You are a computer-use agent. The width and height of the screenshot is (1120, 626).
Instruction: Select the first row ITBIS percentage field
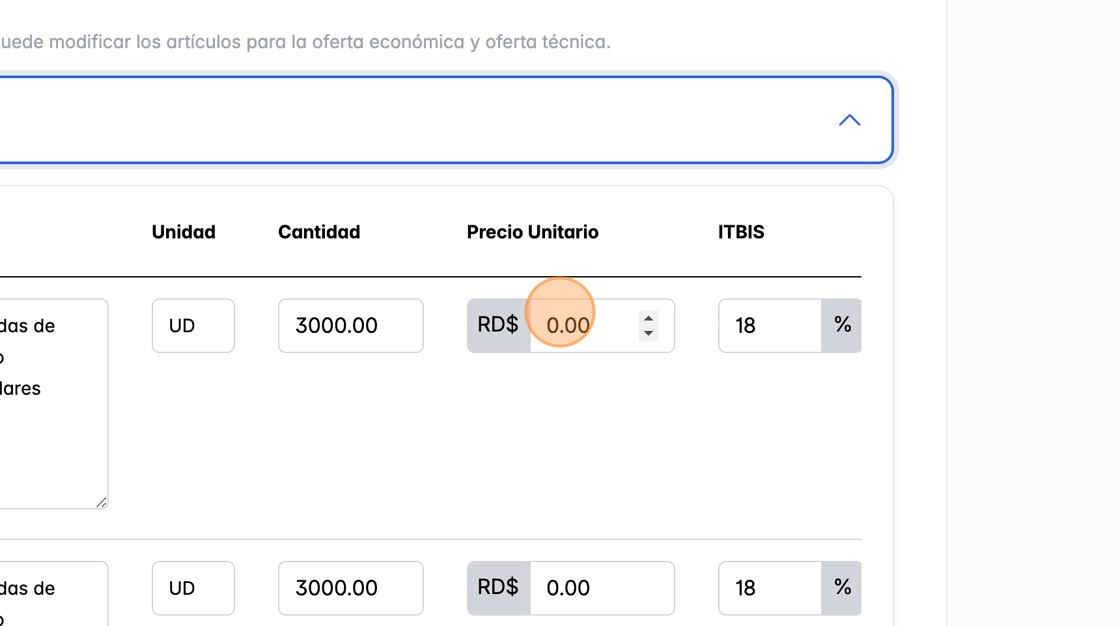(769, 325)
